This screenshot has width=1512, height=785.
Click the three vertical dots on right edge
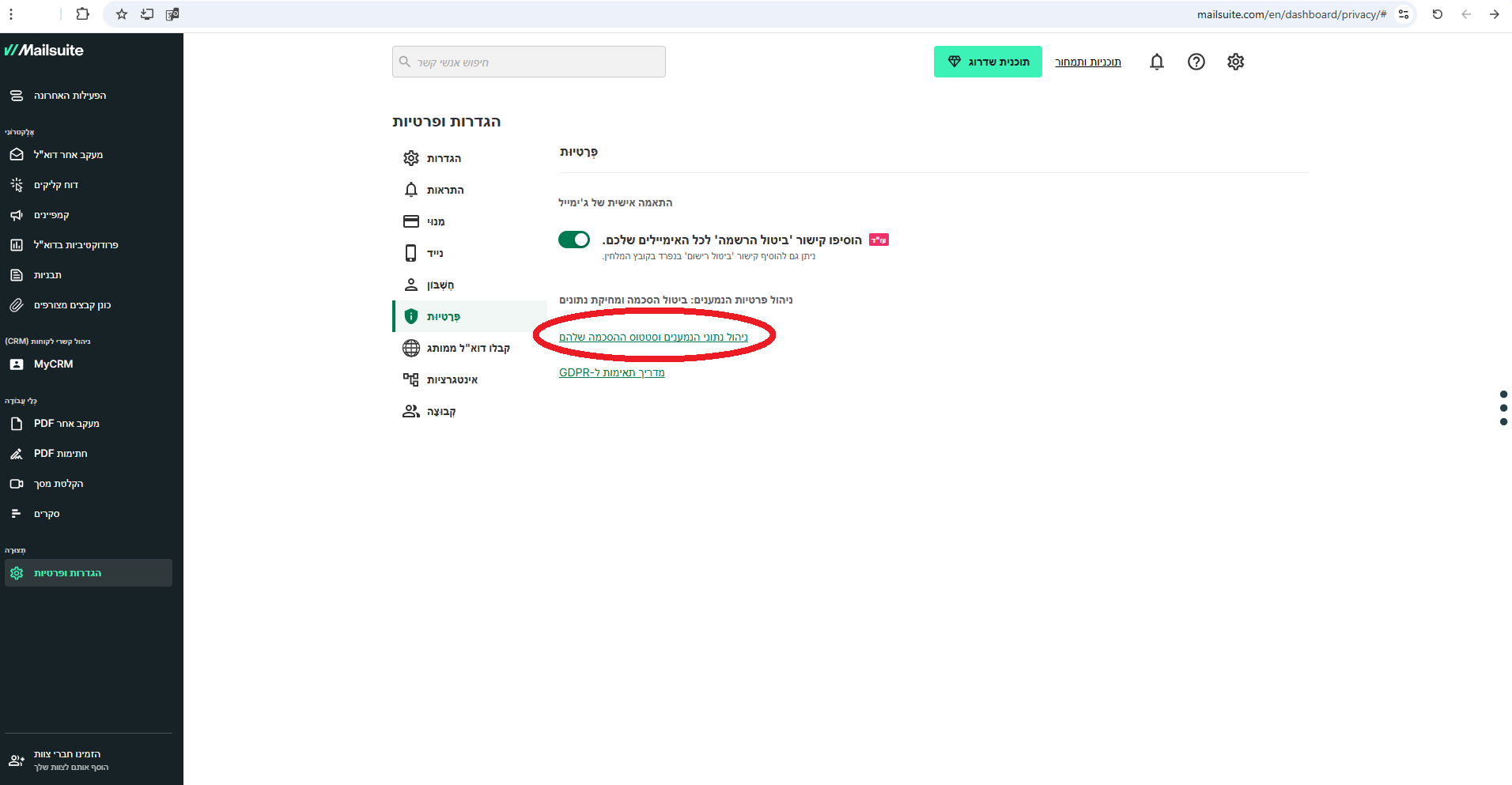(x=1503, y=408)
